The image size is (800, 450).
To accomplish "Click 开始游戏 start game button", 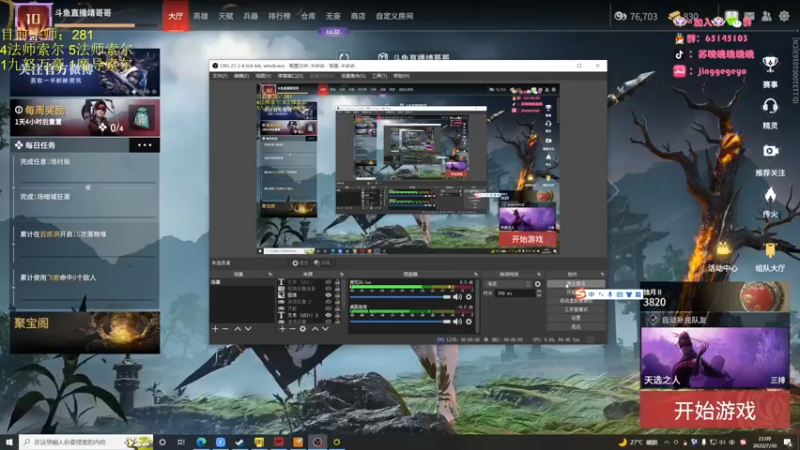I will pyautogui.click(x=715, y=410).
